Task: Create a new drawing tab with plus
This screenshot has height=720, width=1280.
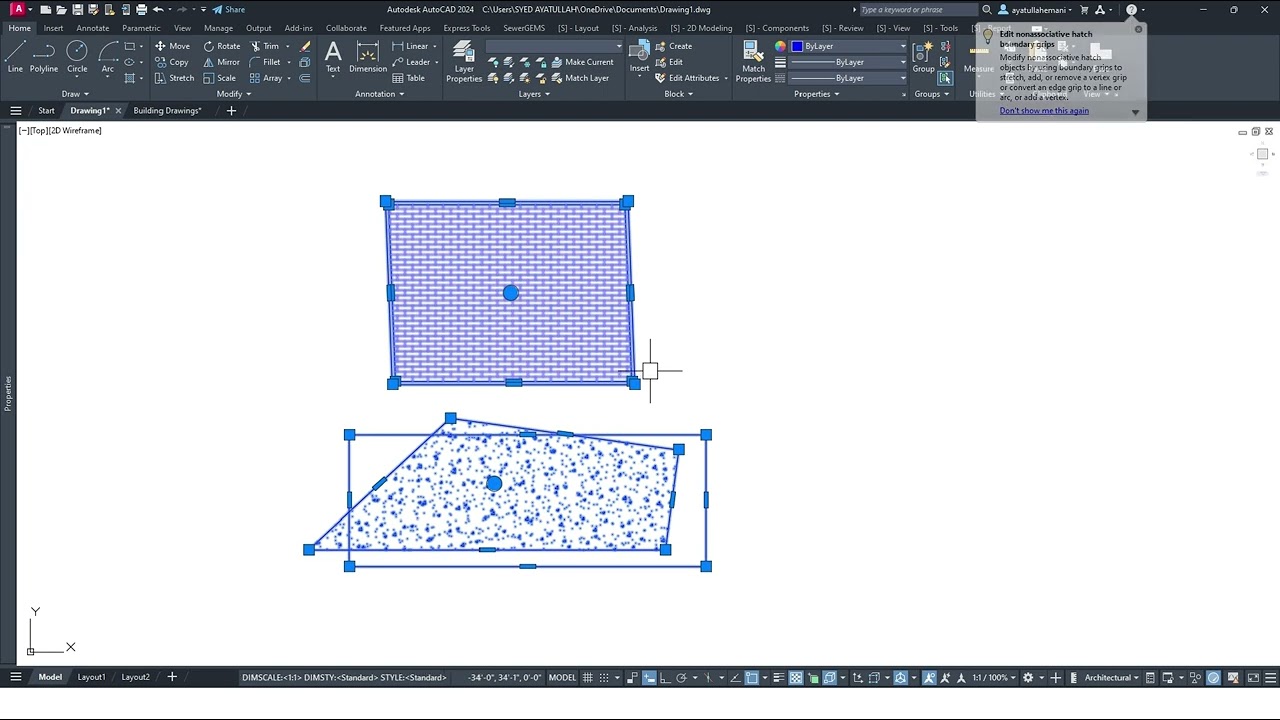Action: point(231,110)
